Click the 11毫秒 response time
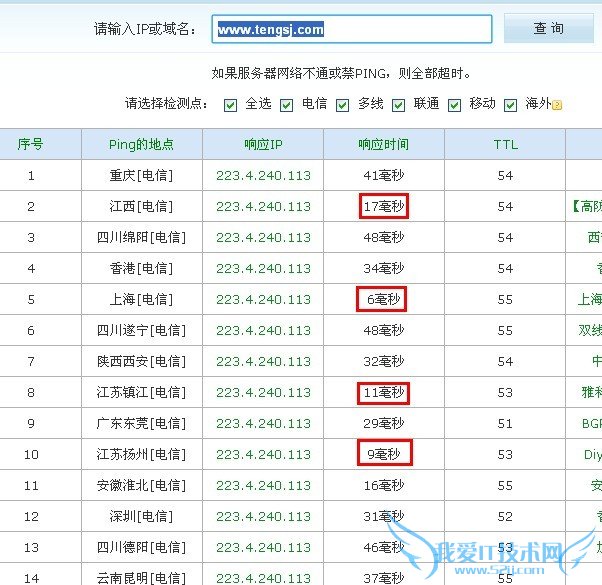Image resolution: width=602 pixels, height=585 pixels. (x=384, y=392)
